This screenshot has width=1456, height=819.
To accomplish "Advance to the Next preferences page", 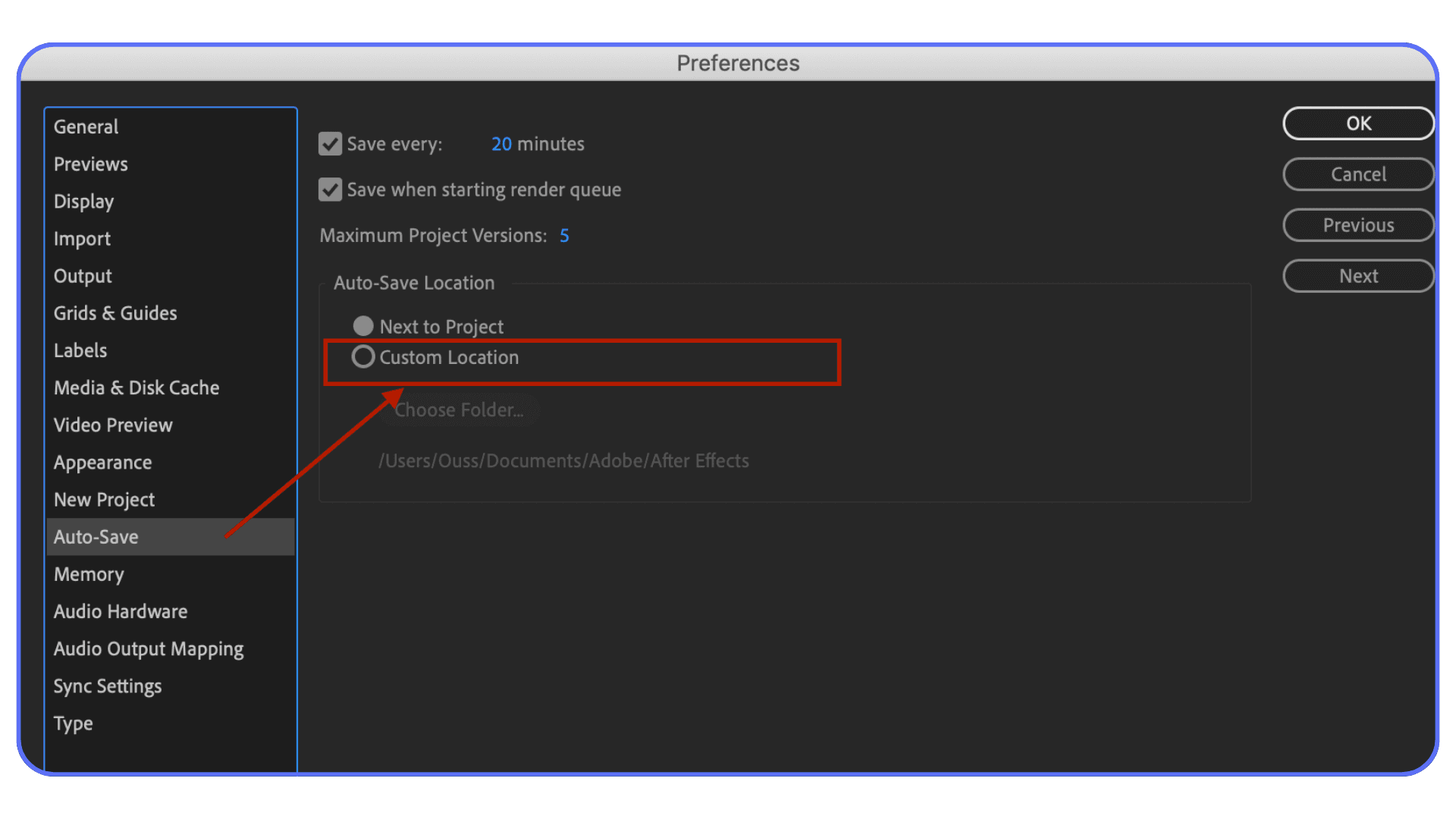I will tap(1357, 275).
